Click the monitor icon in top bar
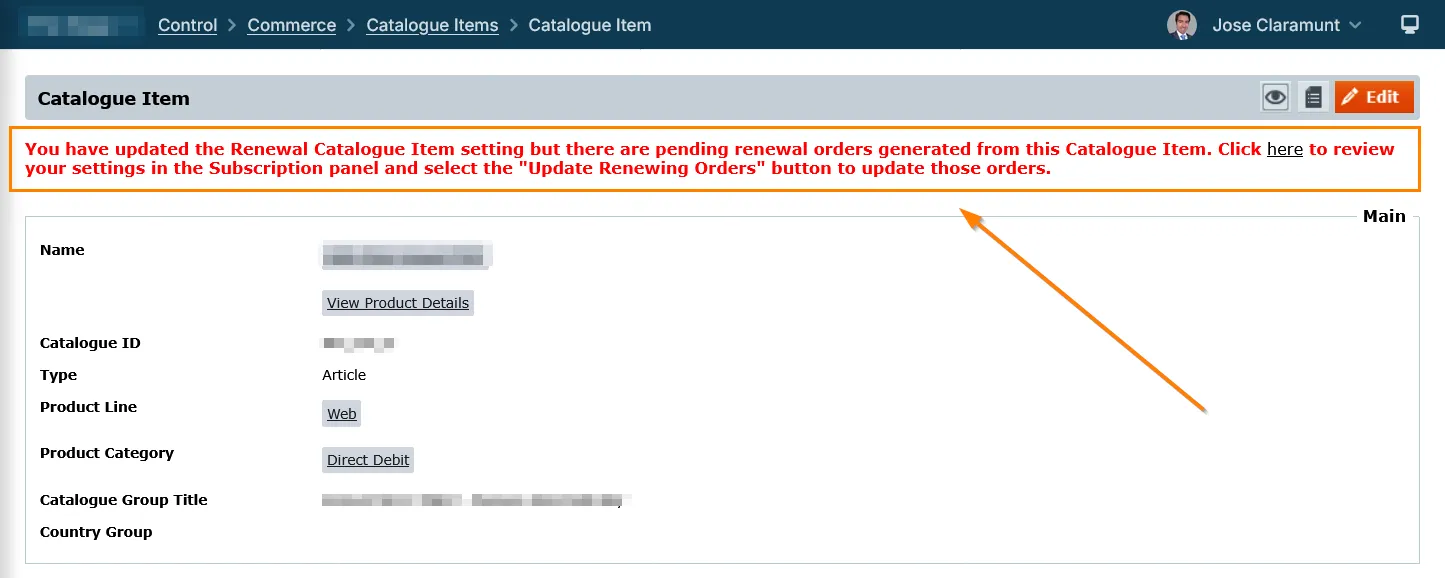 click(x=1410, y=25)
